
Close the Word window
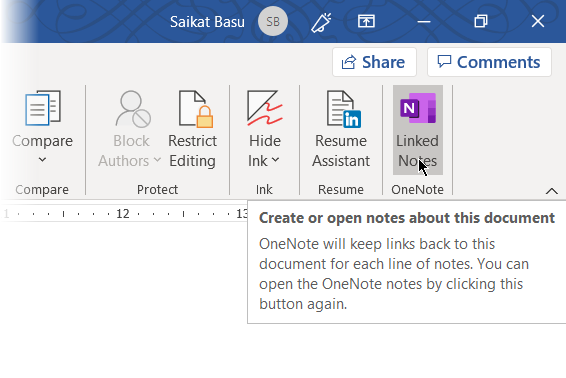538,21
